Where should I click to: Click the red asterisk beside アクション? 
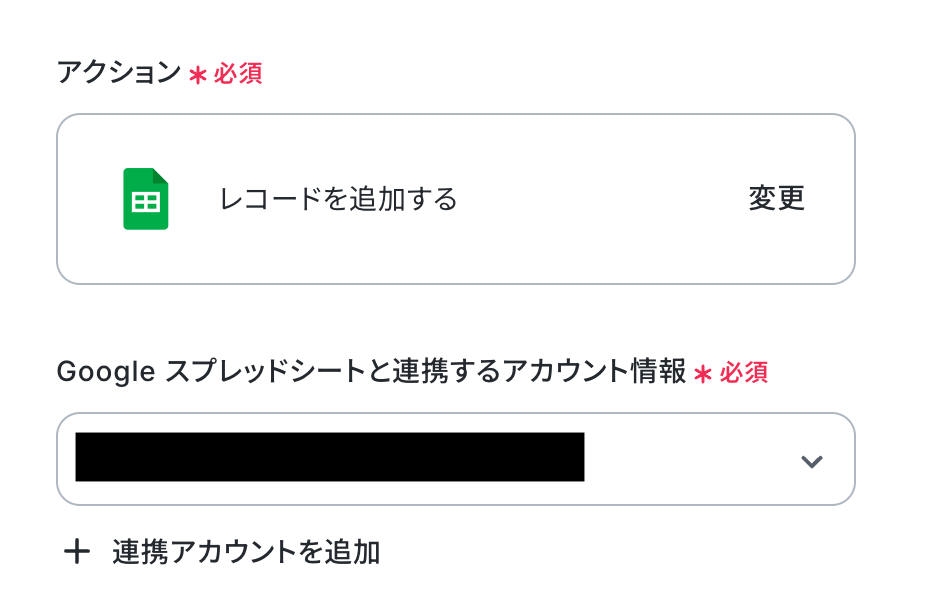click(x=198, y=74)
